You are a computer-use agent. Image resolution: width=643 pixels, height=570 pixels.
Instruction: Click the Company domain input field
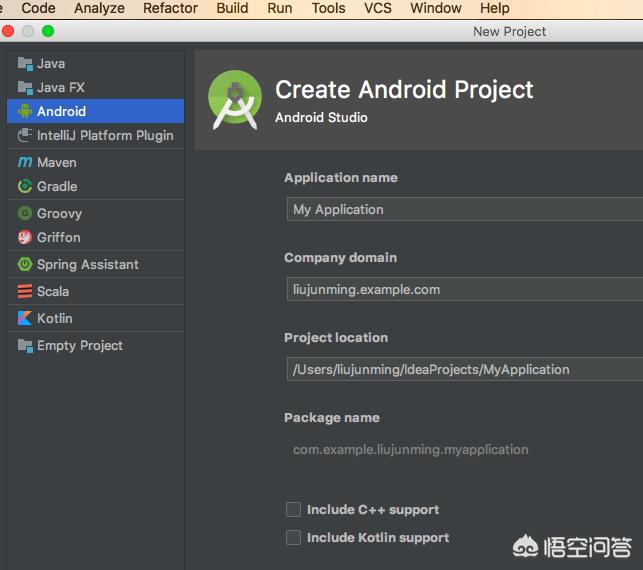(x=465, y=289)
